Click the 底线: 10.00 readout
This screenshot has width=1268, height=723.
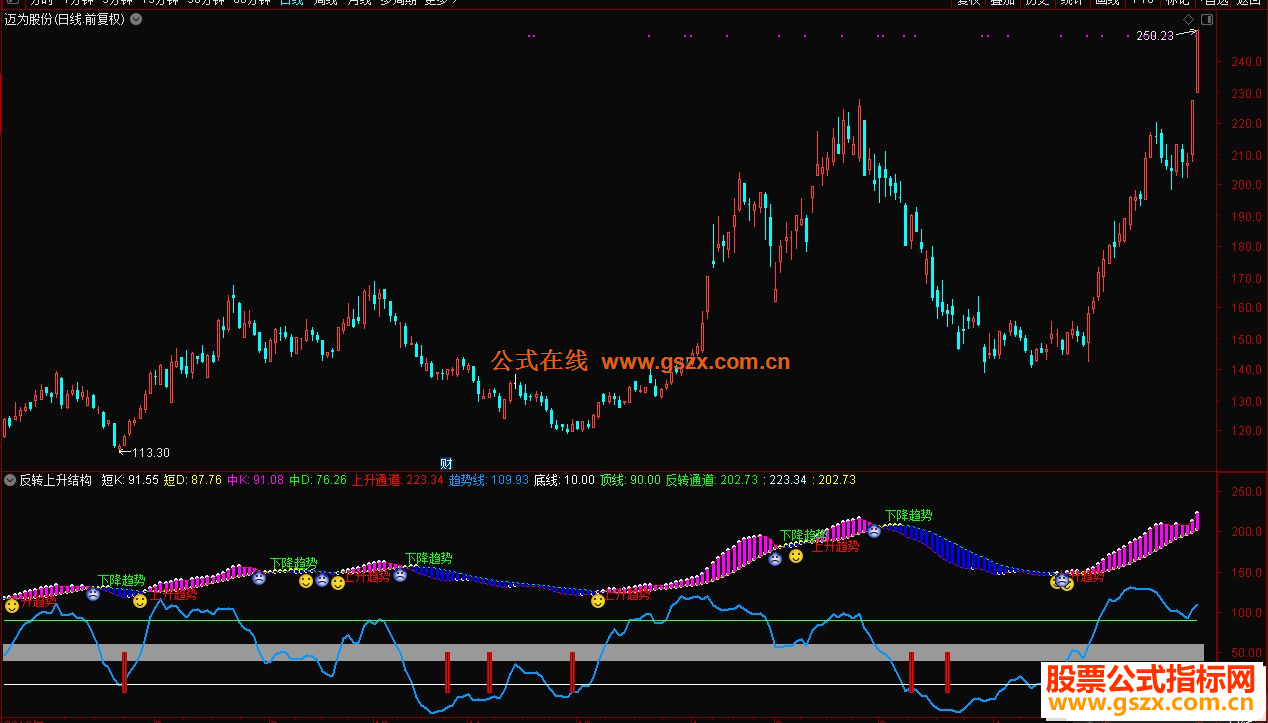(564, 480)
